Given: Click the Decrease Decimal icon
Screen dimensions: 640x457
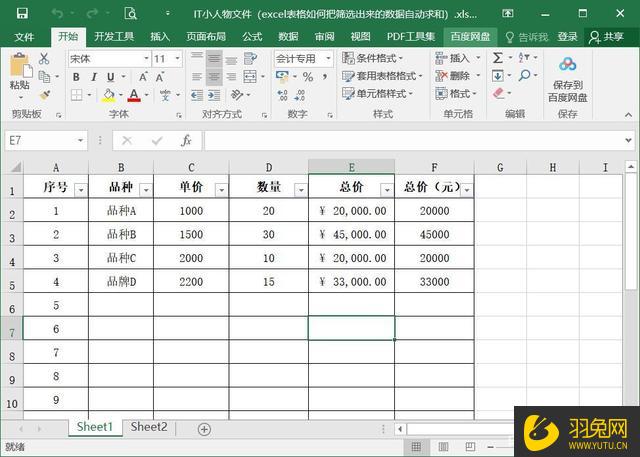Looking at the screenshot, I should coord(300,95).
